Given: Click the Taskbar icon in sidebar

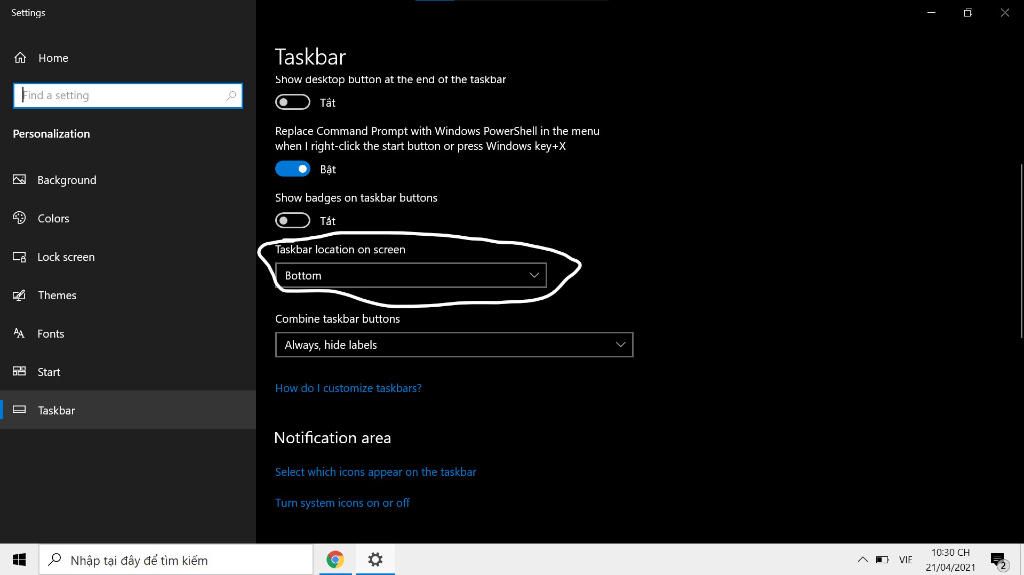Looking at the screenshot, I should [x=20, y=410].
